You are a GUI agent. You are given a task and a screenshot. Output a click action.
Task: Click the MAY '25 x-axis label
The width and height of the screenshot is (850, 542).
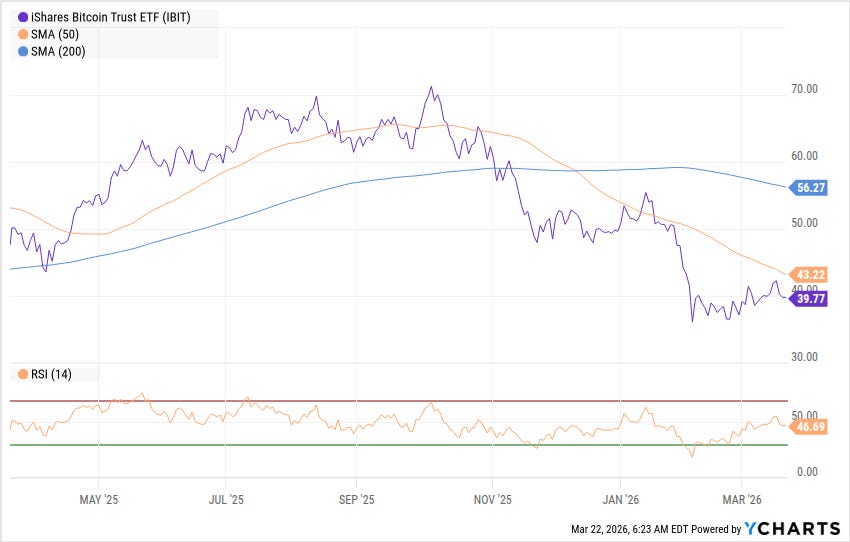tap(99, 500)
